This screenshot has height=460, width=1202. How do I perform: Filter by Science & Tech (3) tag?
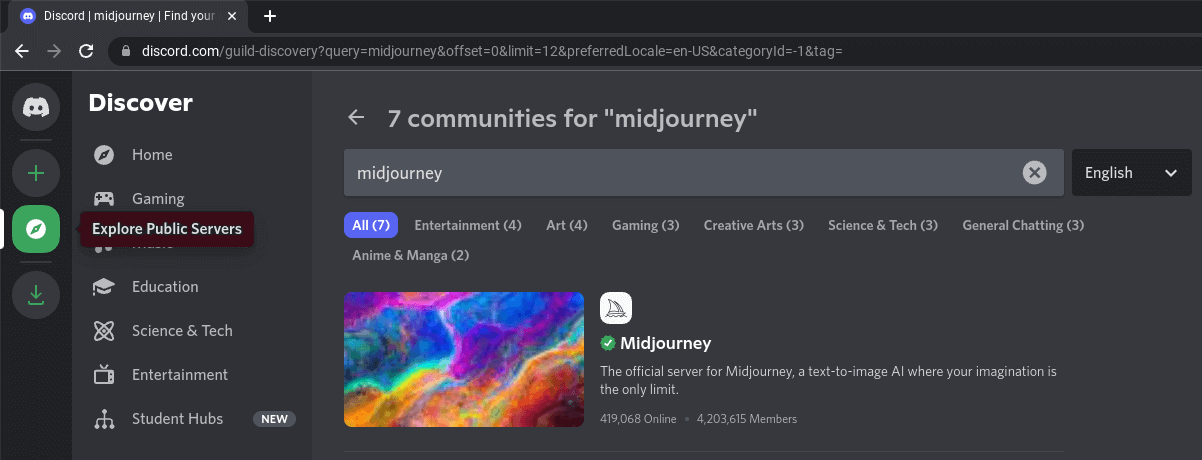[x=883, y=225]
